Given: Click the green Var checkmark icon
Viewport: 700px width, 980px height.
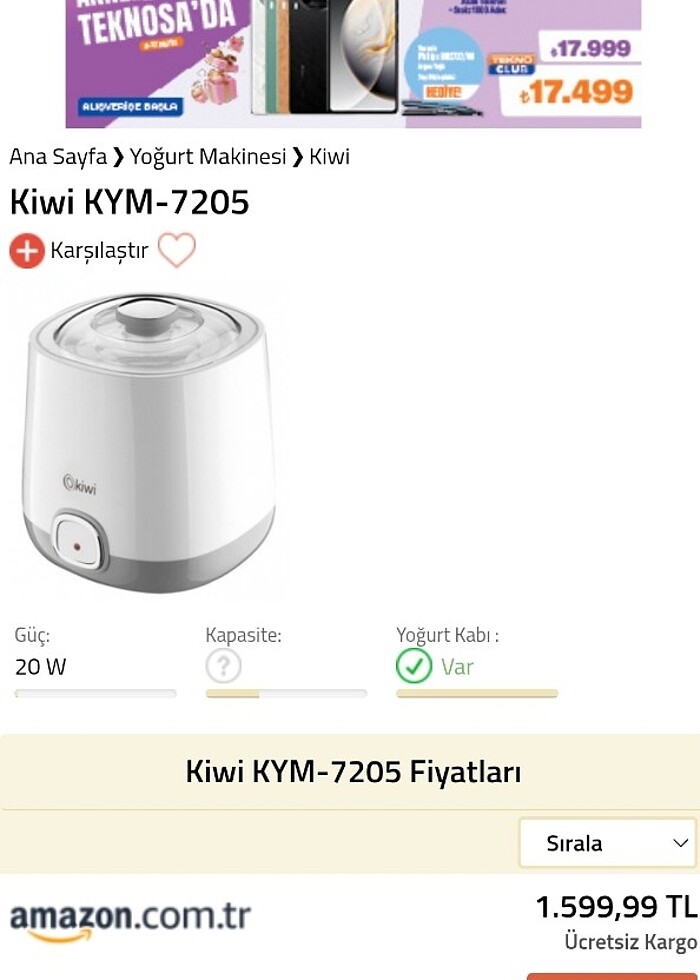Looking at the screenshot, I should coord(414,666).
